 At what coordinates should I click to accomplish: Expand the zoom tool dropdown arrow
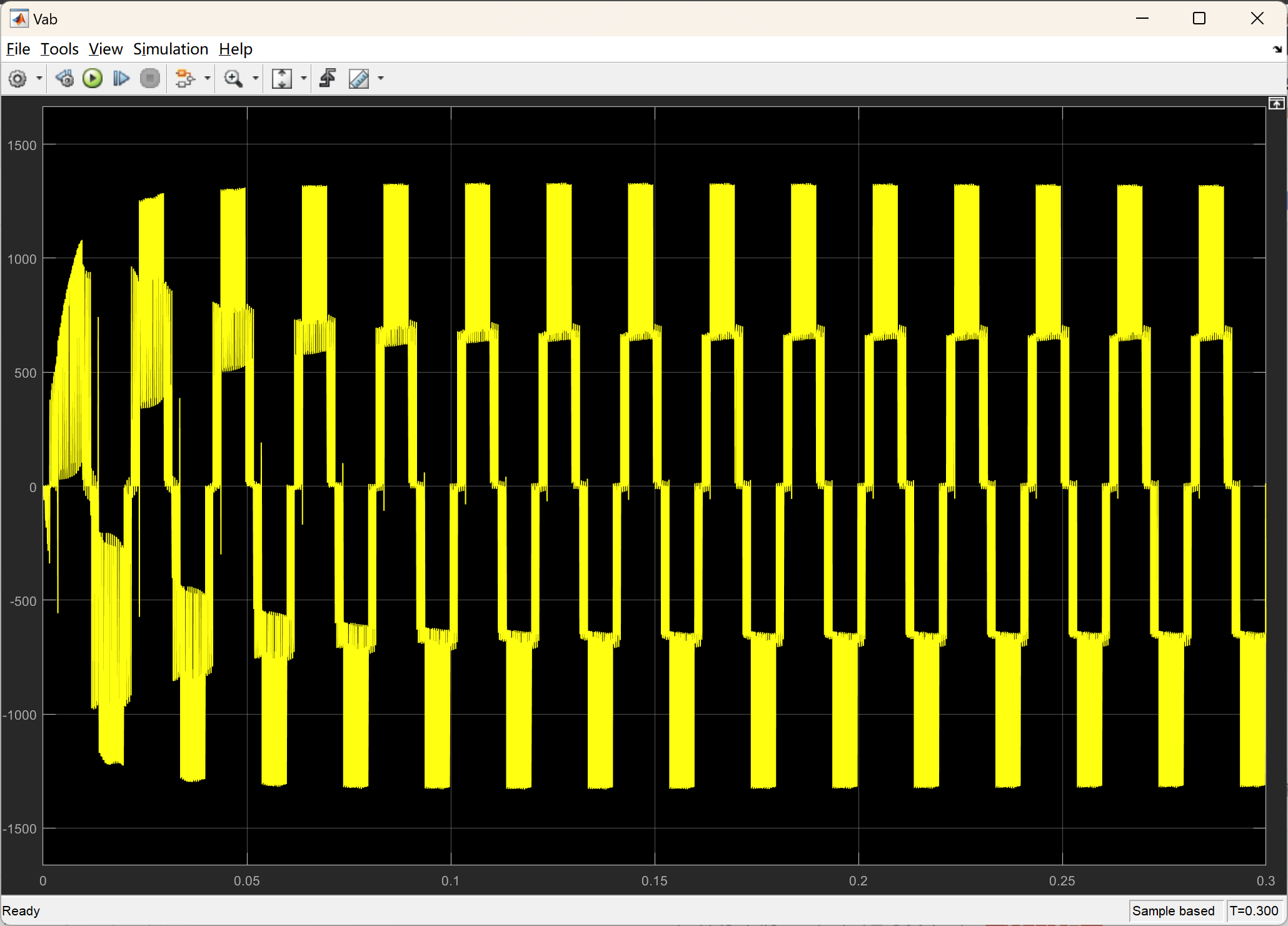pyautogui.click(x=255, y=79)
